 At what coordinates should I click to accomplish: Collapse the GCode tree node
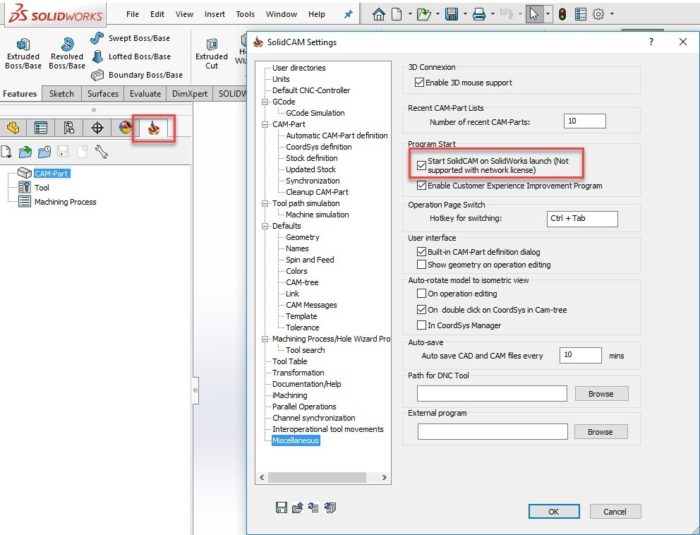click(265, 102)
